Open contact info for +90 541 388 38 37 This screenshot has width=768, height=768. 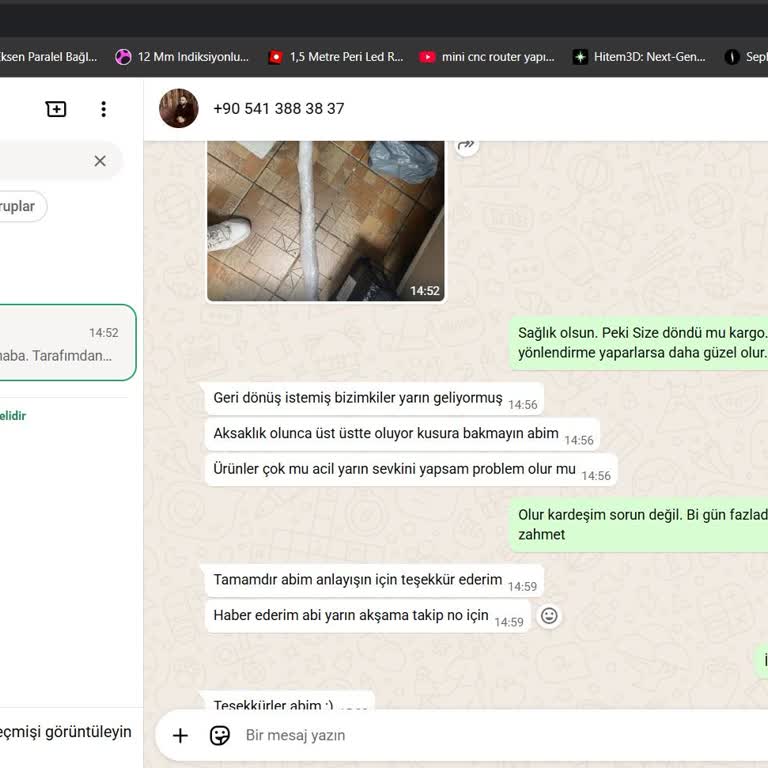pos(279,108)
